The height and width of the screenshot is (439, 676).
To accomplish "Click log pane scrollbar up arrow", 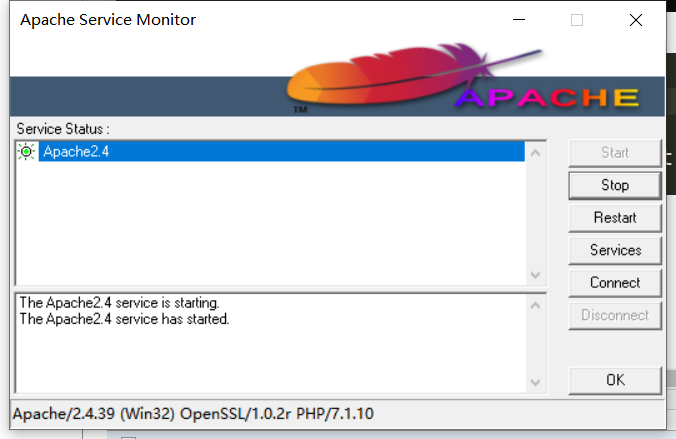I will tap(535, 306).
